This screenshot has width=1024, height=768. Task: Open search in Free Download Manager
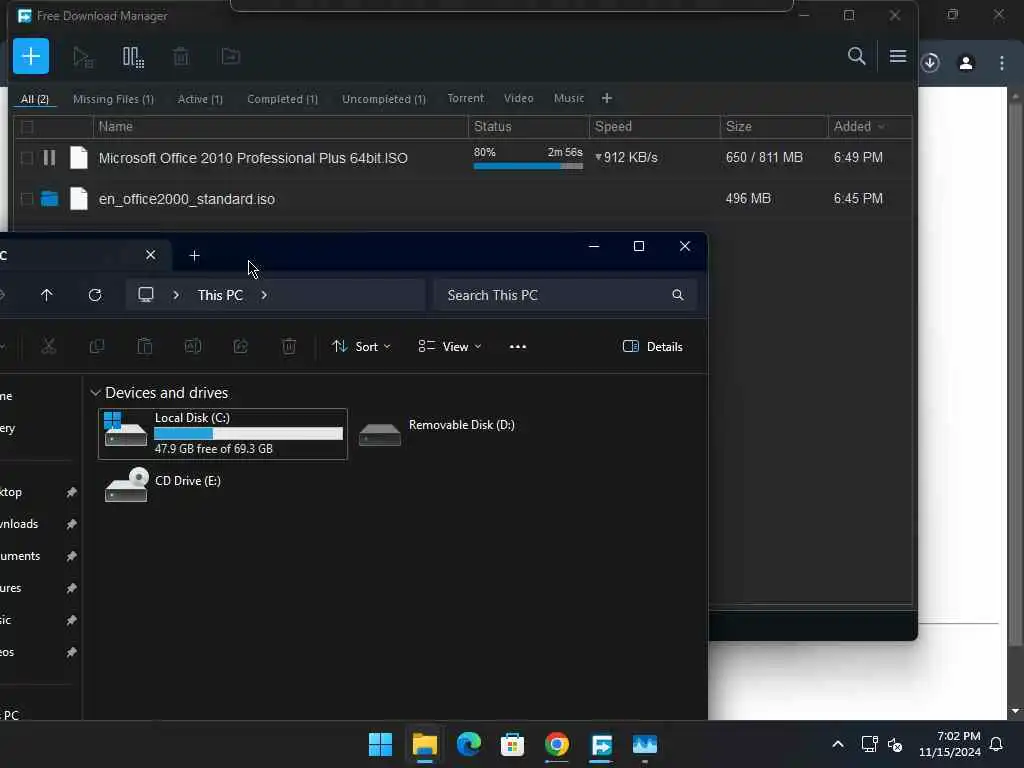point(856,56)
